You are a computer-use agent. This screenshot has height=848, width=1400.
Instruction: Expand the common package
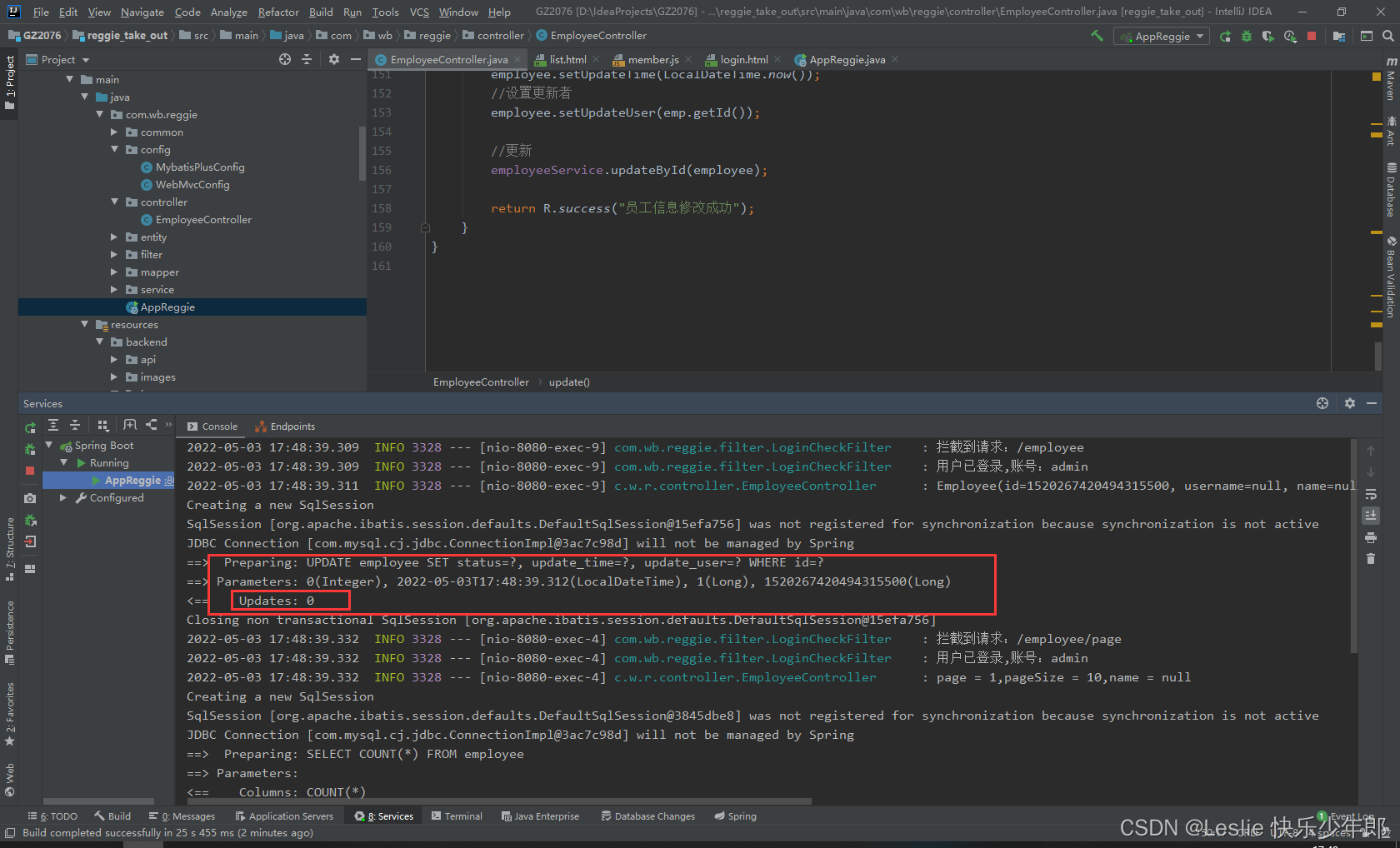[x=115, y=132]
